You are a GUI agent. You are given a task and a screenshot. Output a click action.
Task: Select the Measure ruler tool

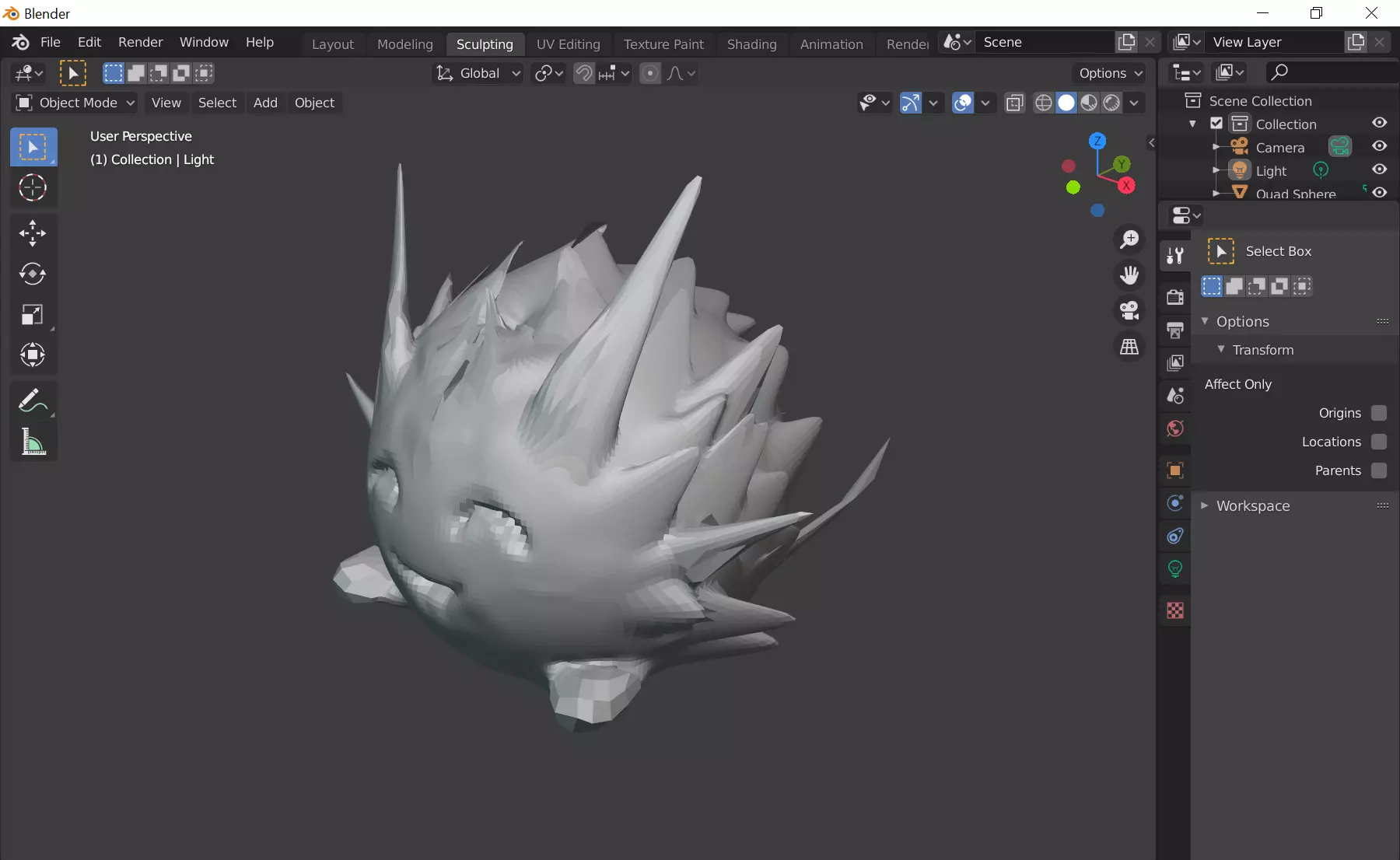point(33,442)
